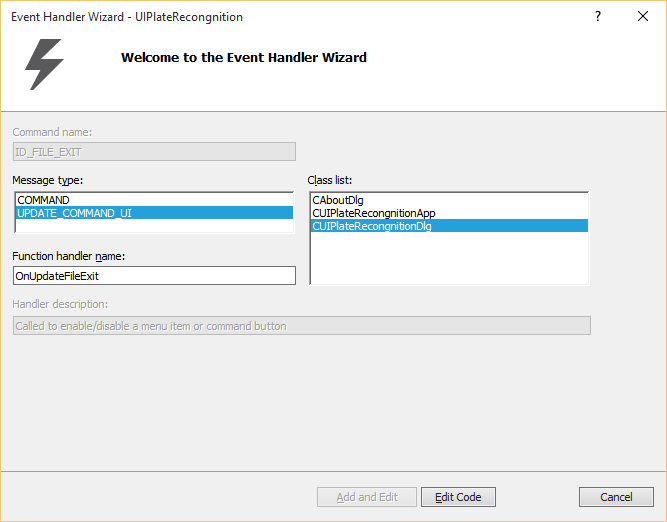Select UPDATE_COMMAND_UI message type

[x=154, y=213]
